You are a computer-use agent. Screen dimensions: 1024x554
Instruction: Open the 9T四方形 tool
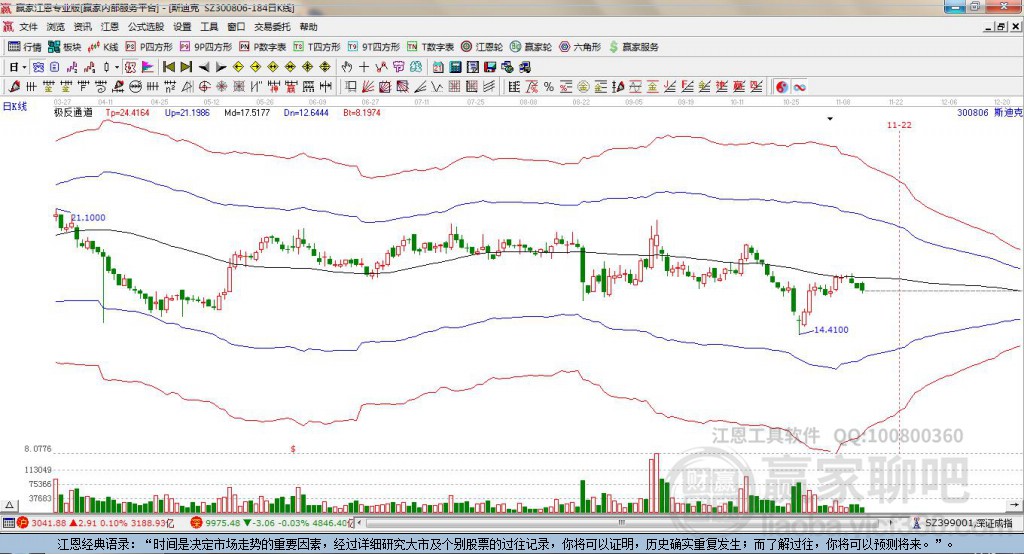pyautogui.click(x=374, y=47)
